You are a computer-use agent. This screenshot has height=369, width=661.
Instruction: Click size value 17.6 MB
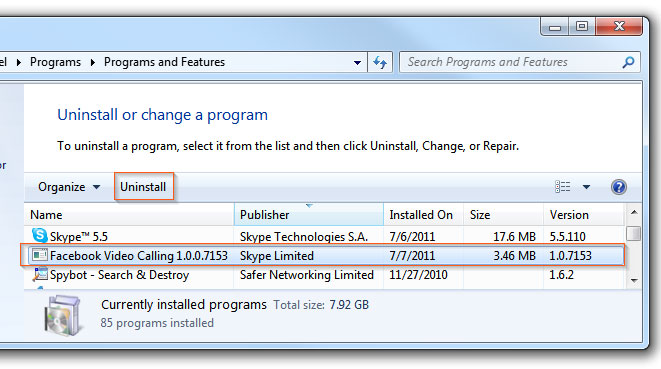tap(514, 237)
